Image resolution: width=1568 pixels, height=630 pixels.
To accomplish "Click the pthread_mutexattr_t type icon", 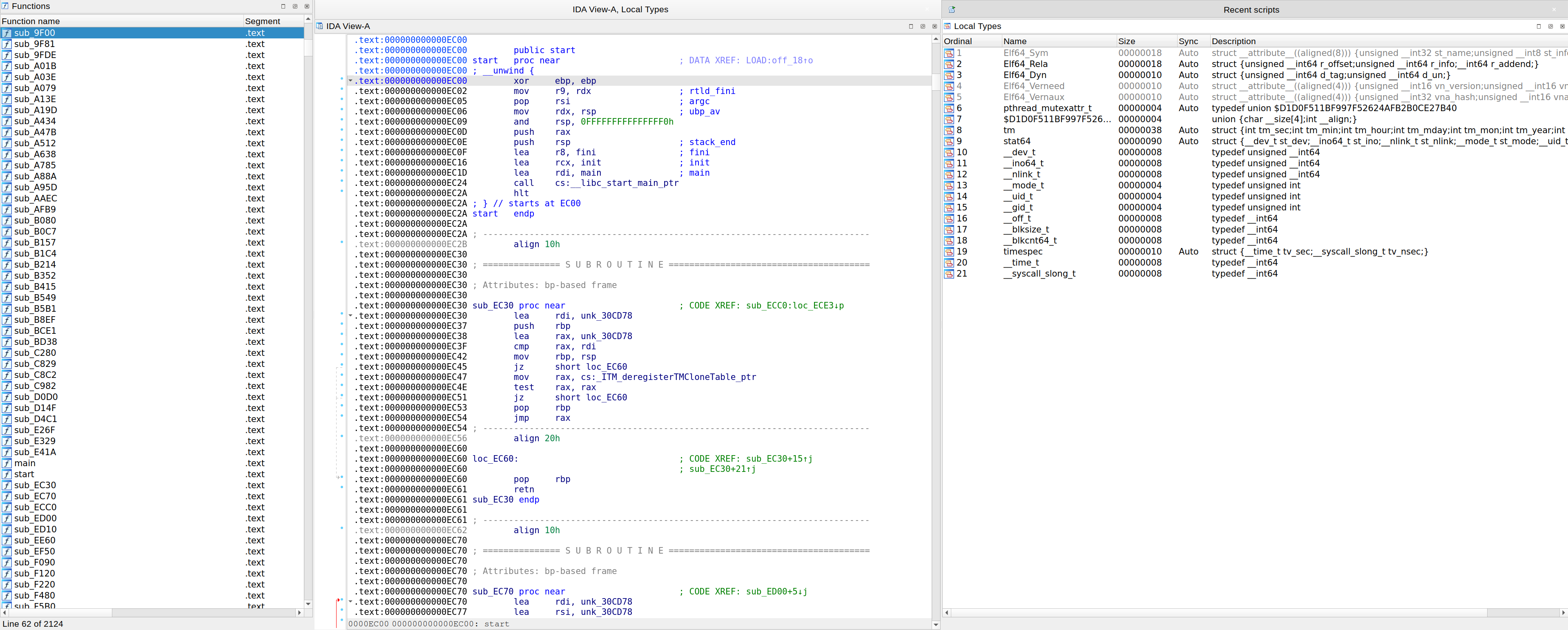I will (x=949, y=108).
